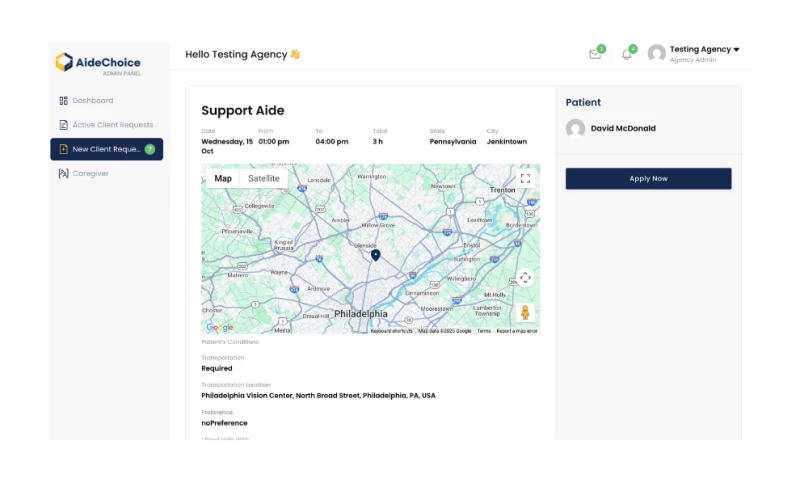The height and width of the screenshot is (480, 800).
Task: Open the notifications bell icon
Action: (627, 54)
